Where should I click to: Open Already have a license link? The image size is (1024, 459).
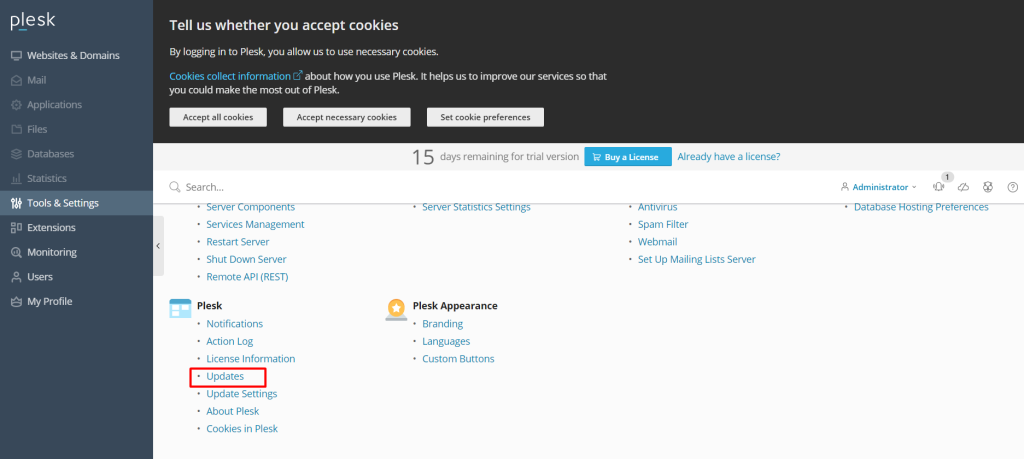coord(729,157)
